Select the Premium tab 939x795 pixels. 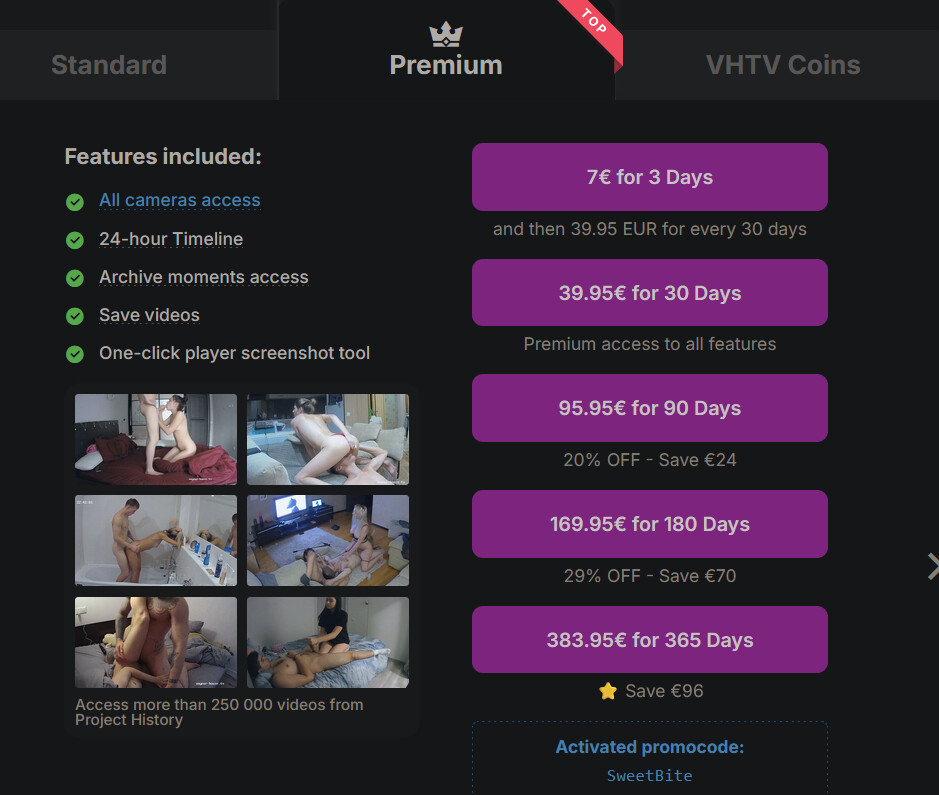point(446,65)
